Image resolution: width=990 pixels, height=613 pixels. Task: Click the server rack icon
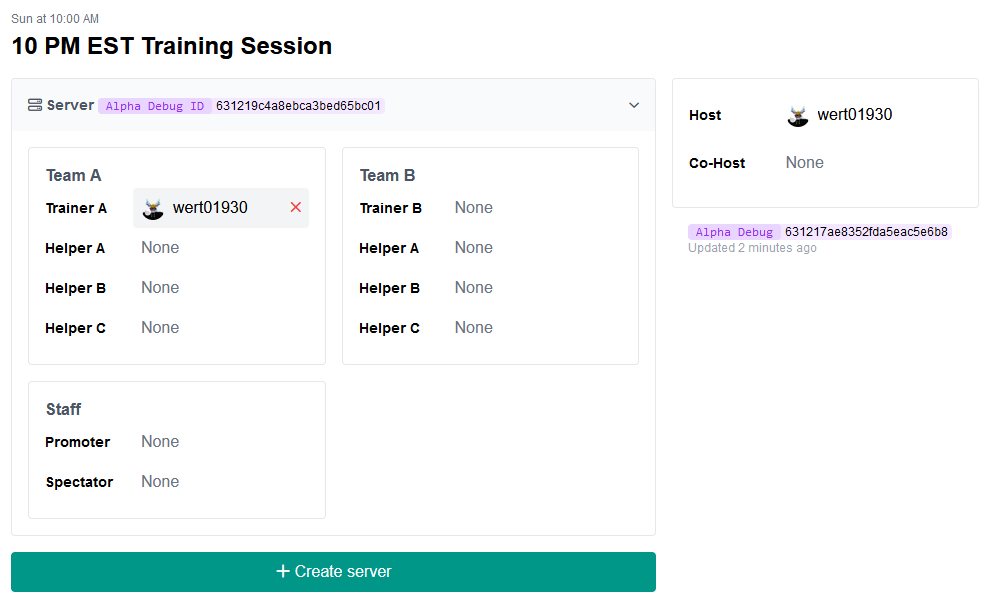35,105
